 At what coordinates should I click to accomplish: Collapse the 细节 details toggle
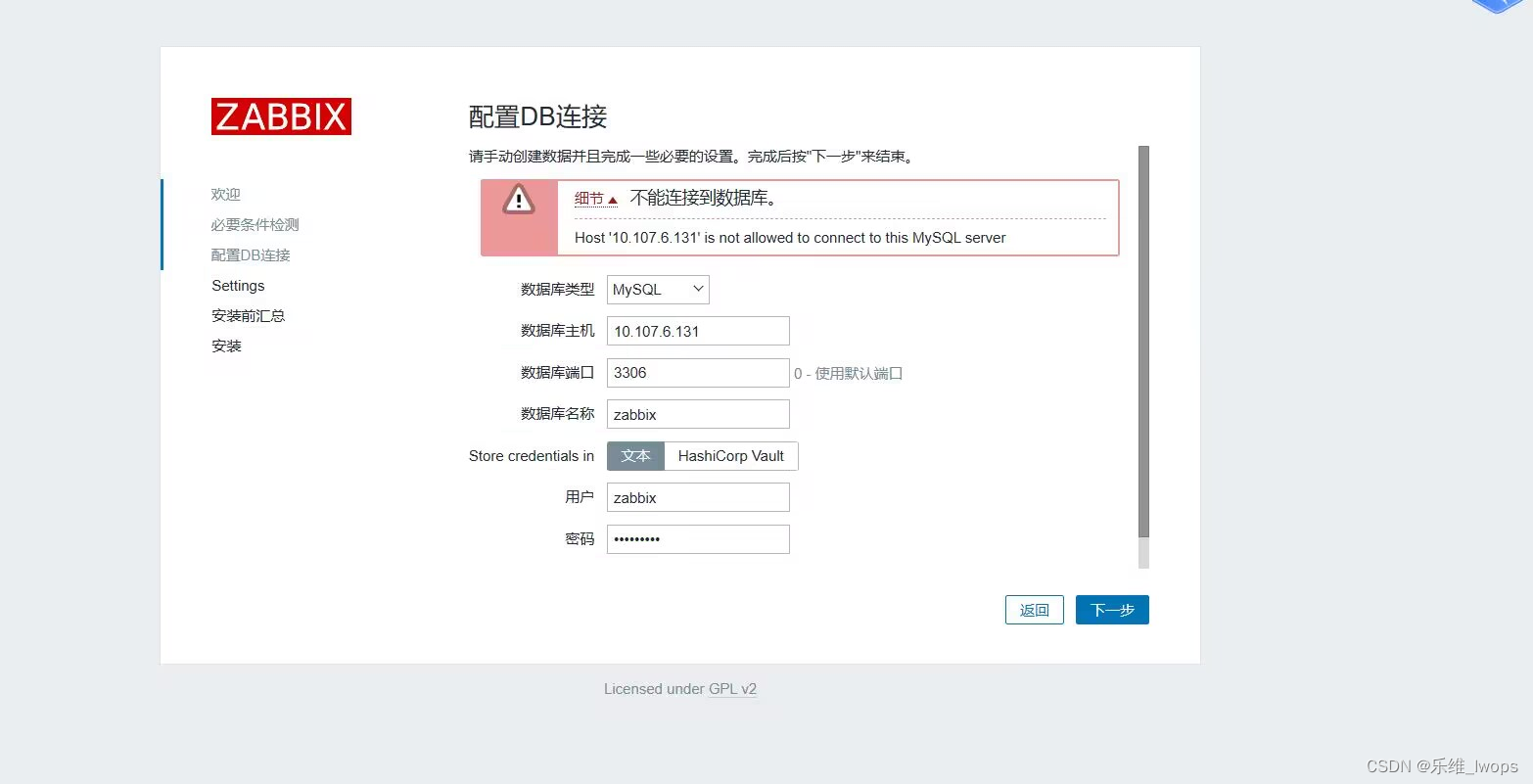pyautogui.click(x=595, y=199)
